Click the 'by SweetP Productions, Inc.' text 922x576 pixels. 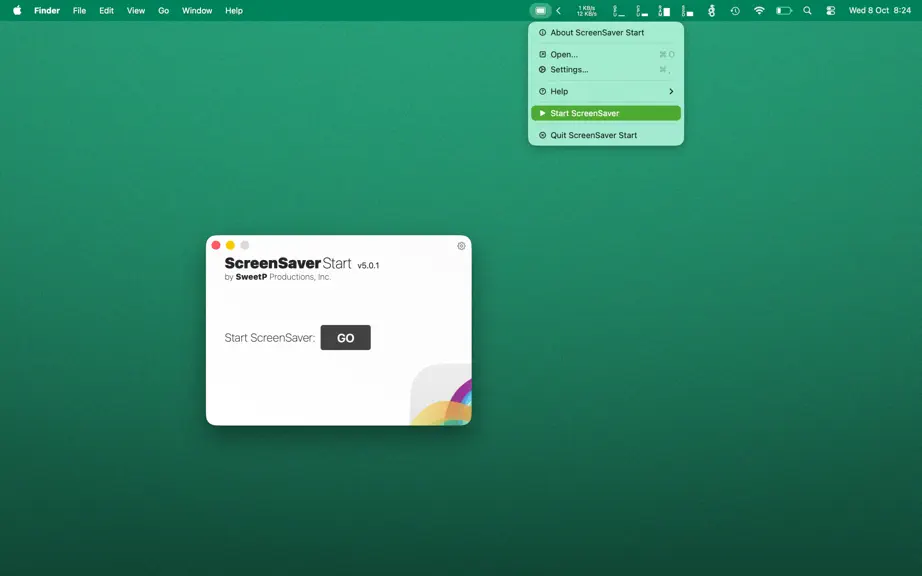pos(278,277)
